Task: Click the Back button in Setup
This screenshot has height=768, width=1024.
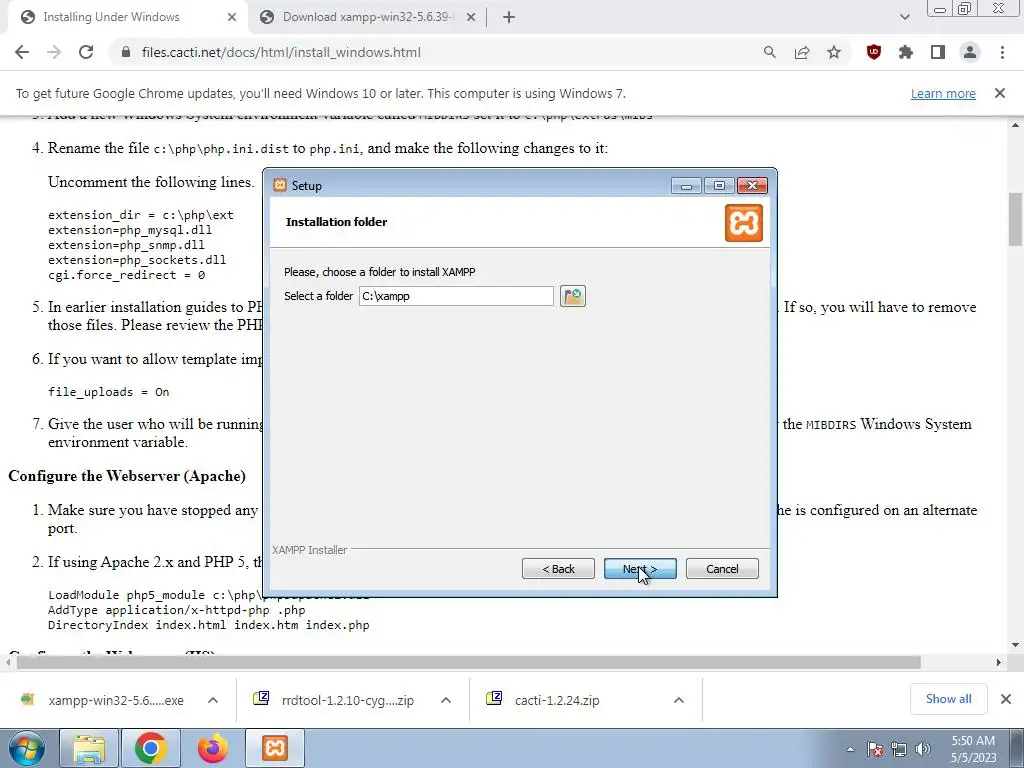Action: (558, 569)
